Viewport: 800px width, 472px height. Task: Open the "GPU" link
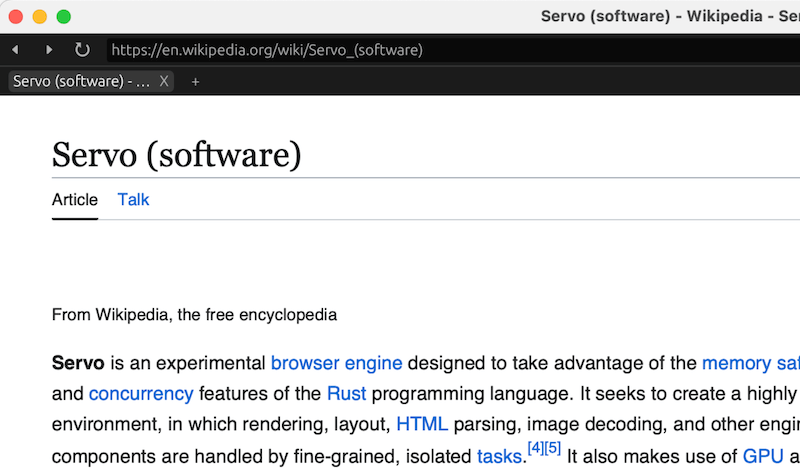762,456
